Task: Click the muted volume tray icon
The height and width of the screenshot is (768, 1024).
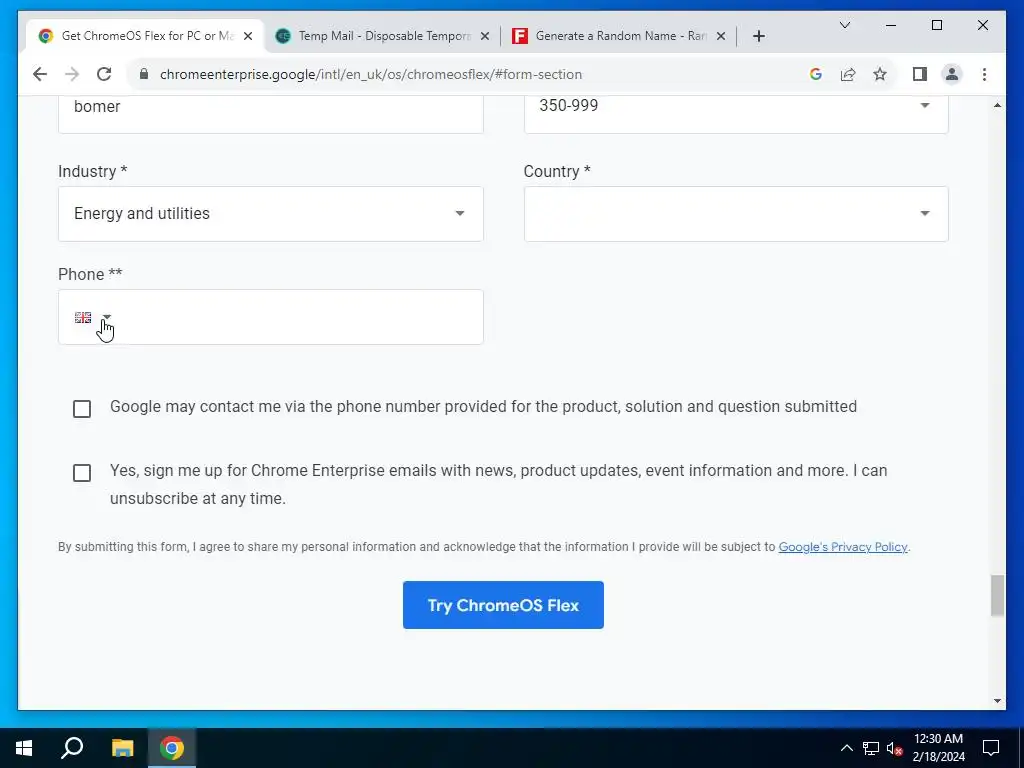Action: [894, 748]
